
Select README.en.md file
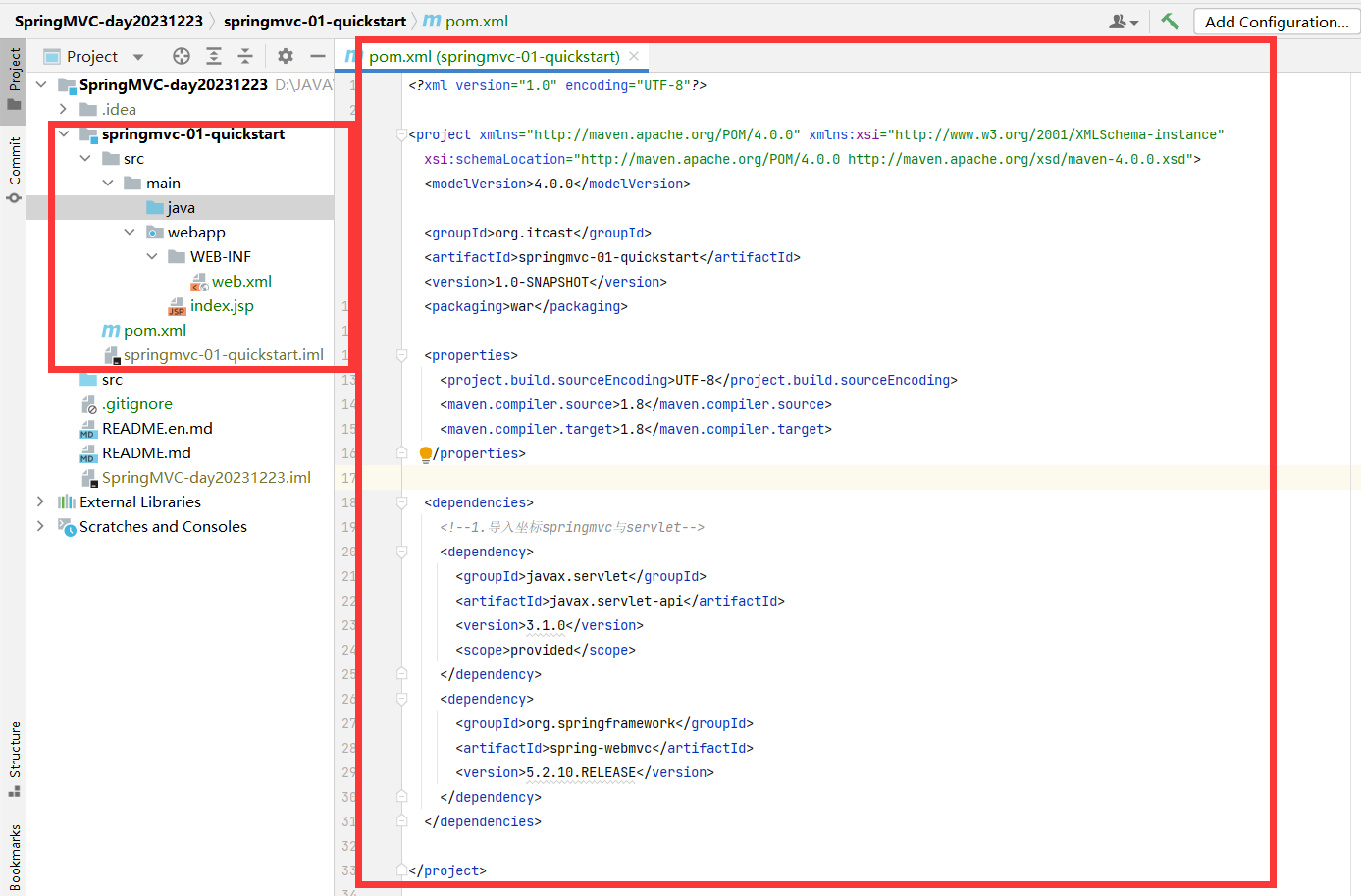click(x=146, y=429)
